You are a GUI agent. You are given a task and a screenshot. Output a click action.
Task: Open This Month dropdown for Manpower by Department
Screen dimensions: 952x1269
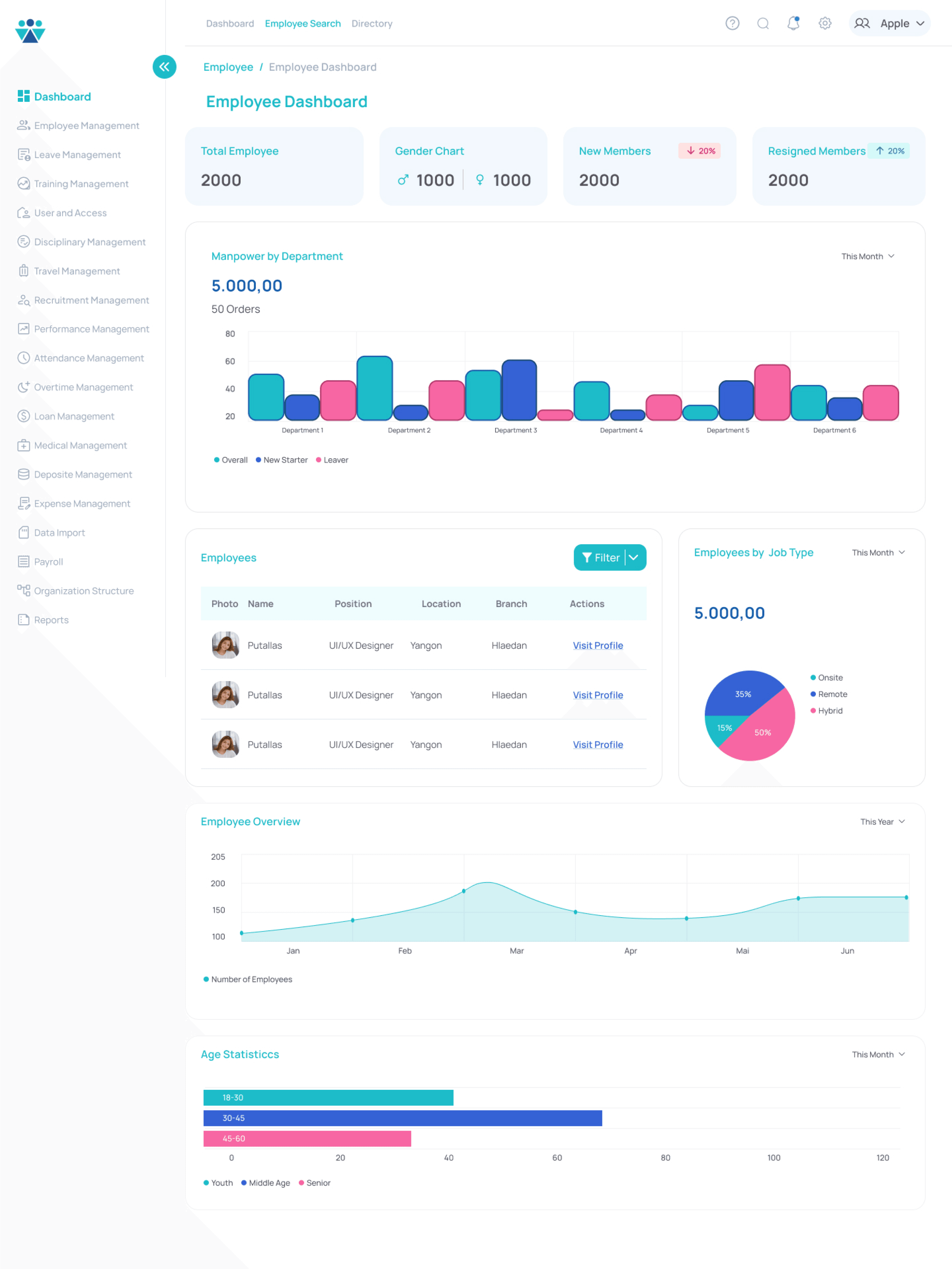tap(867, 256)
